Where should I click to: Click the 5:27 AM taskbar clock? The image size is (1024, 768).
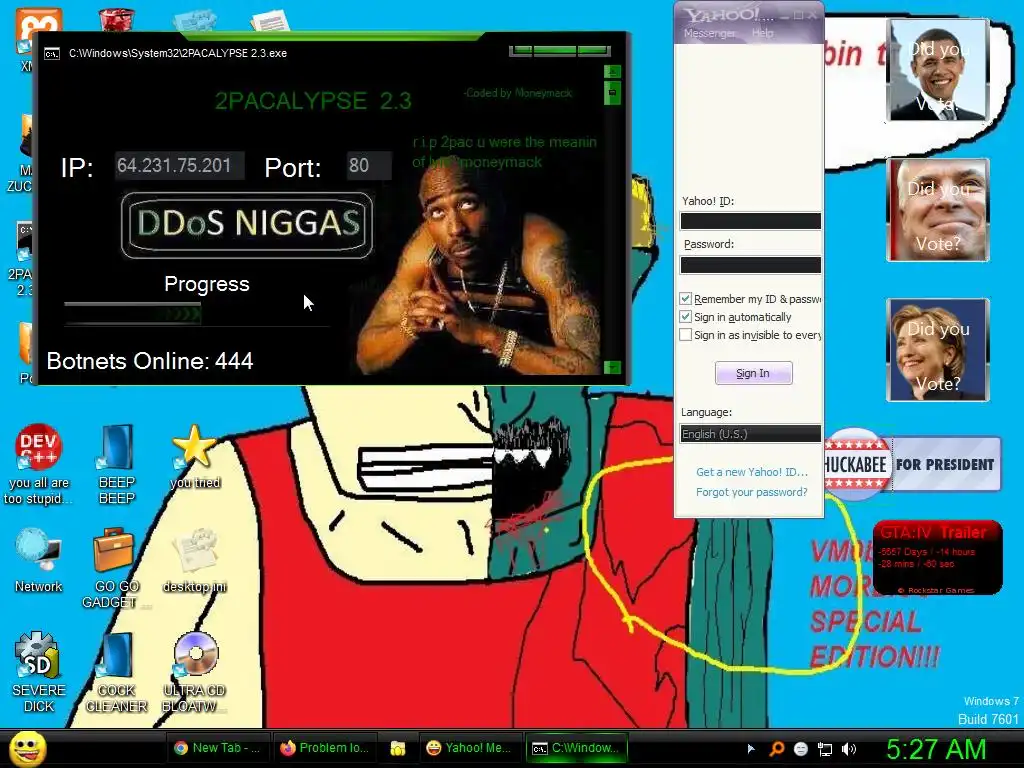point(935,749)
